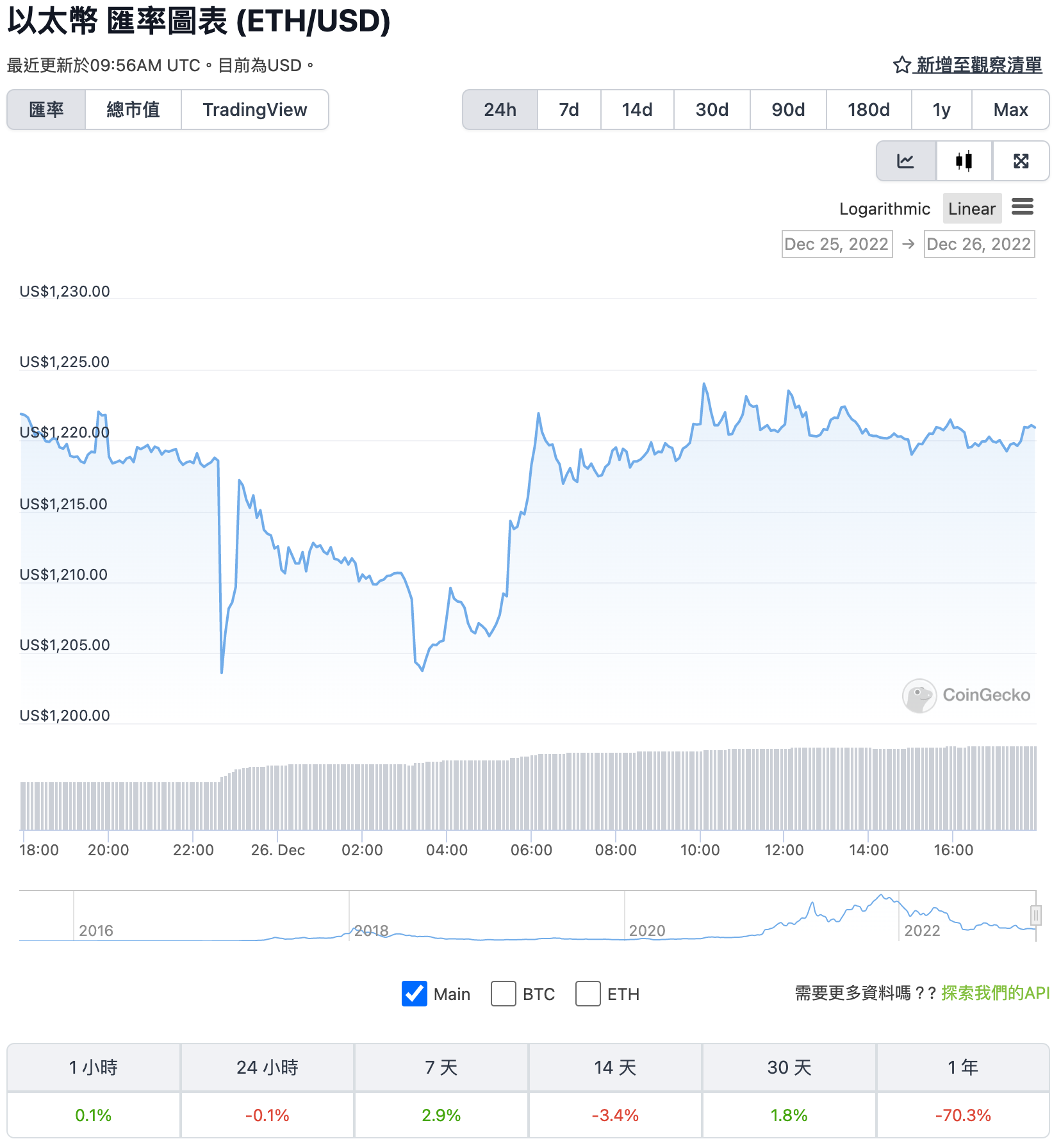Click the Dec 25, 2022 start date field

click(837, 243)
